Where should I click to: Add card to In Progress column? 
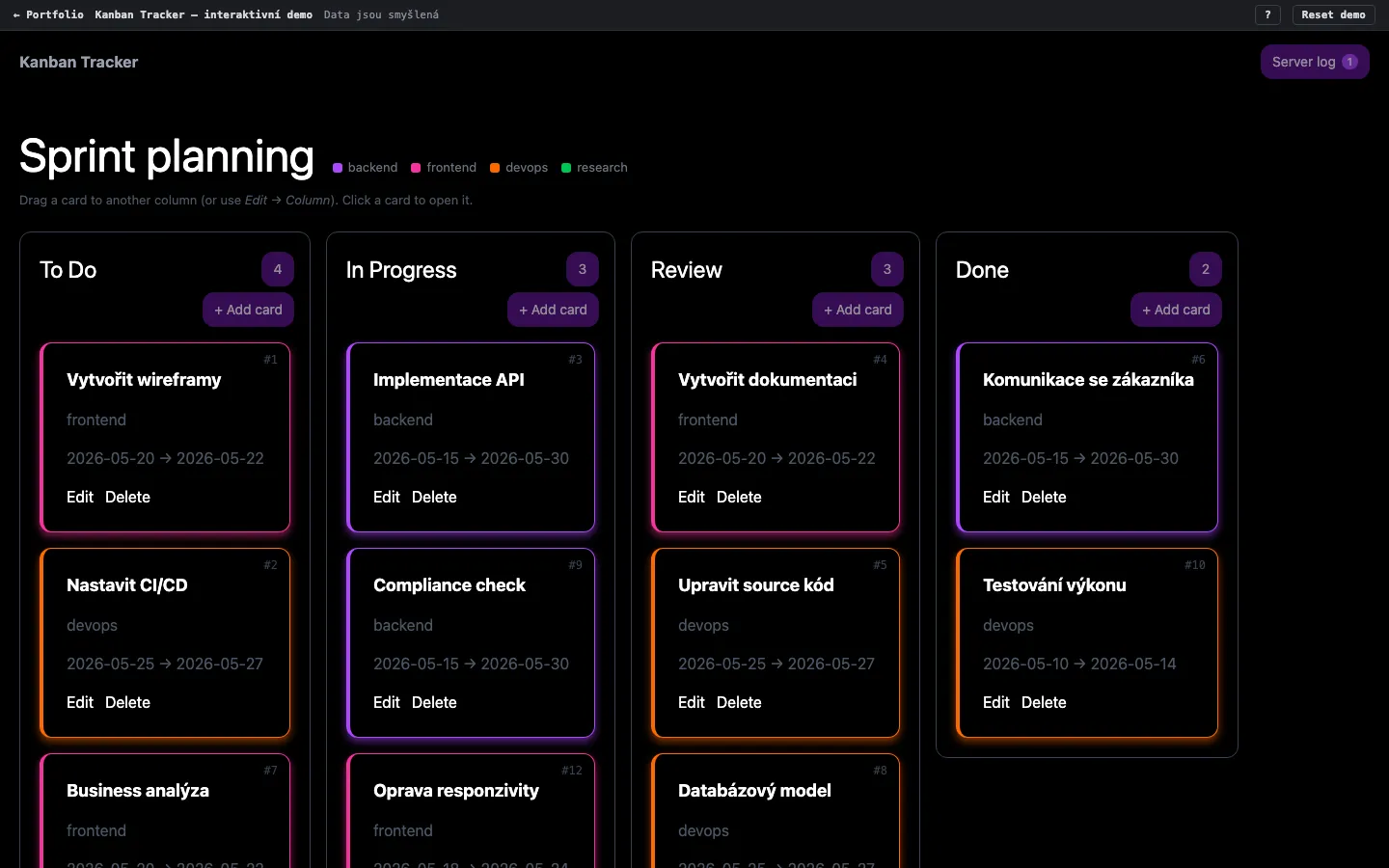(x=553, y=310)
